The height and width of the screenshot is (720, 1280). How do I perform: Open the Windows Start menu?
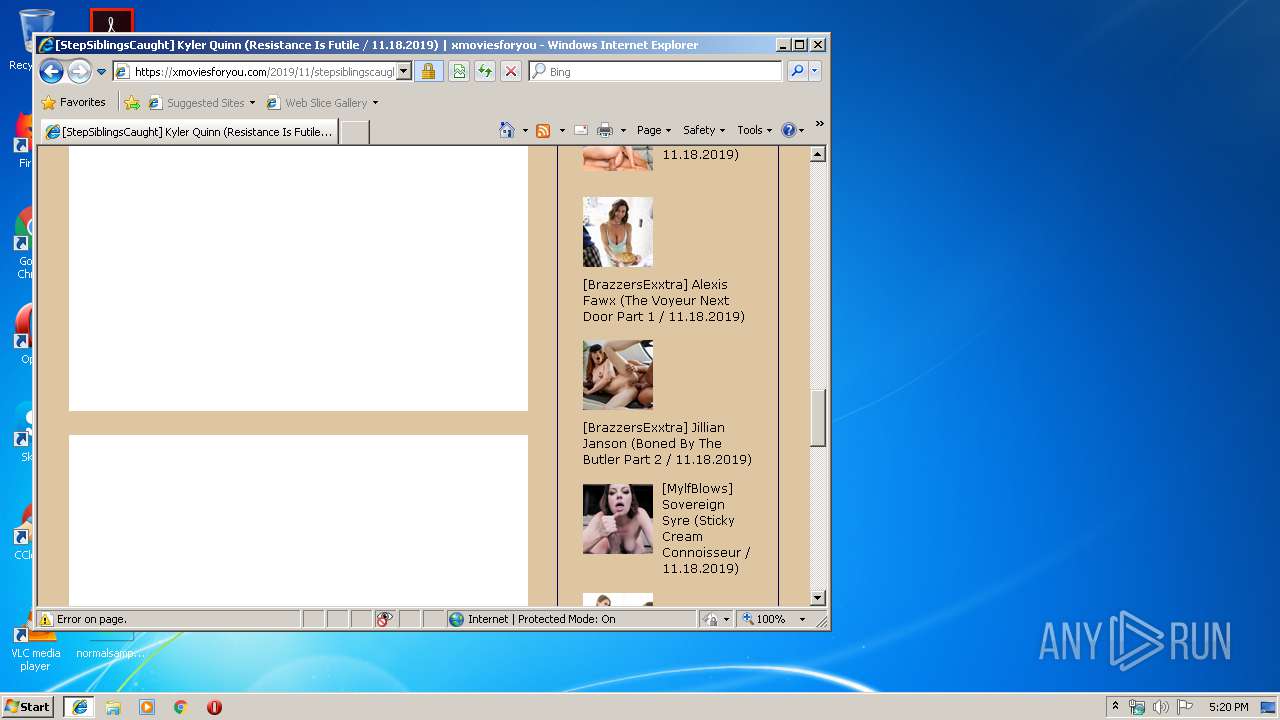pos(27,706)
